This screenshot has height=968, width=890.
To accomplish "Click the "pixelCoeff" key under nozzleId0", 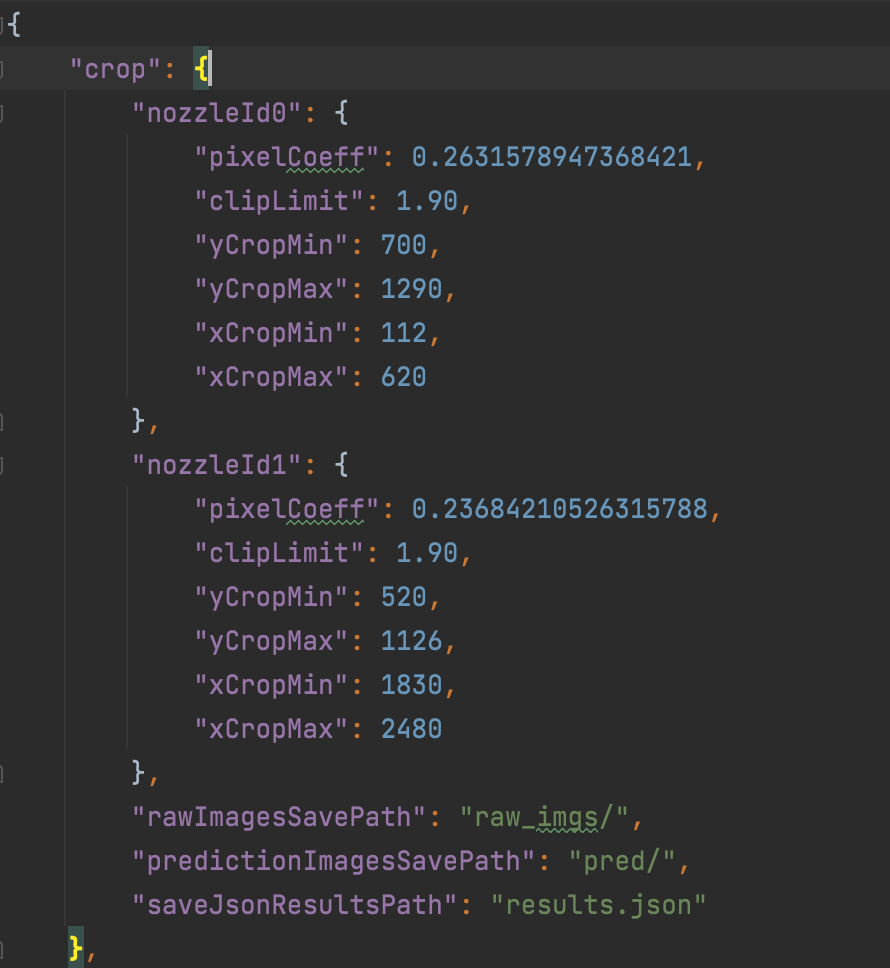I will coord(286,157).
